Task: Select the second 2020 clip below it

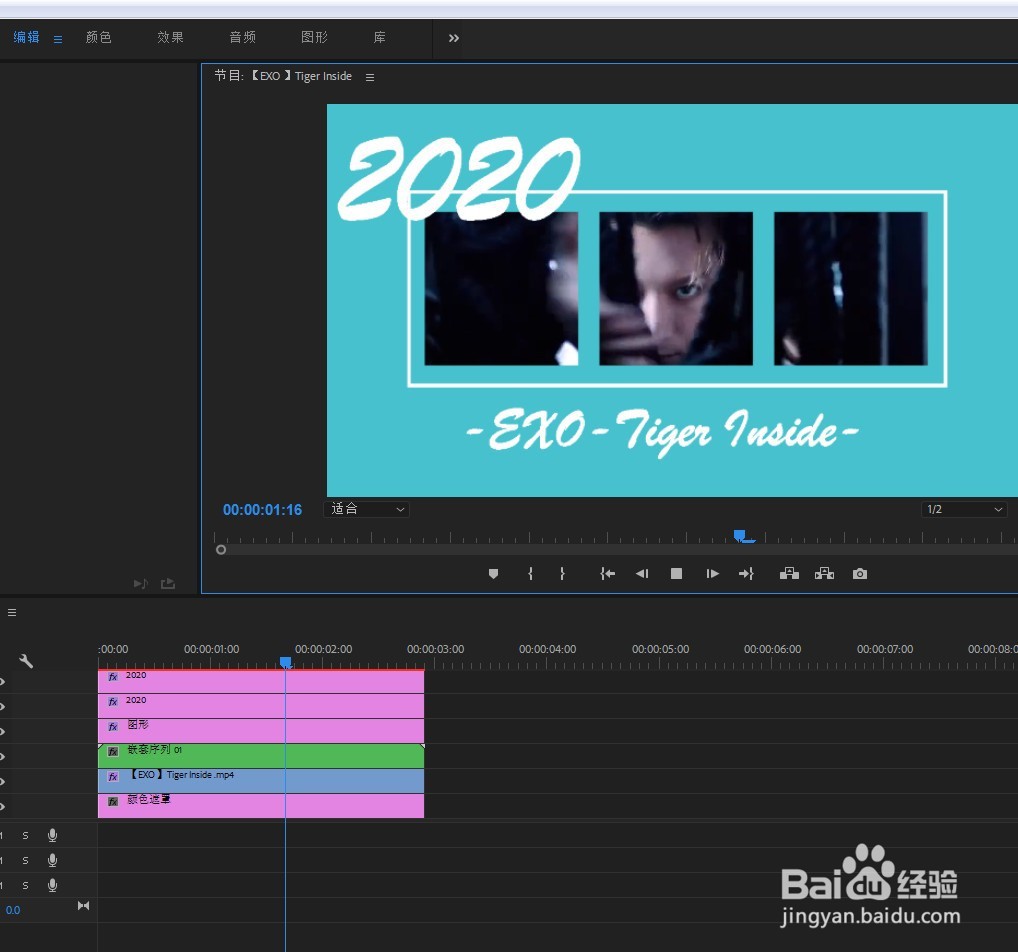Action: coord(261,706)
